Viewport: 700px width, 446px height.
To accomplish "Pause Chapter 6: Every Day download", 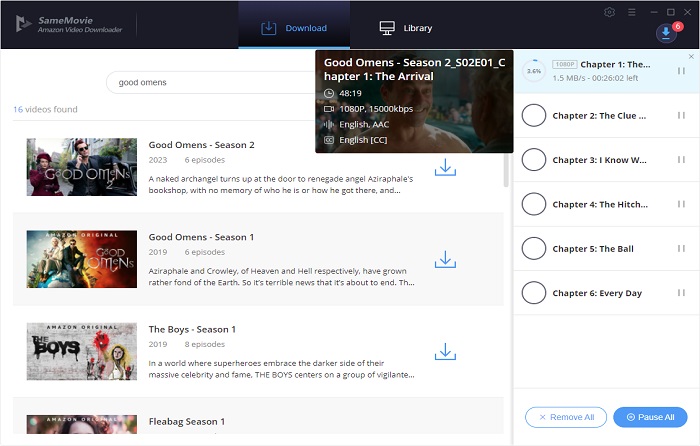I will [x=681, y=293].
